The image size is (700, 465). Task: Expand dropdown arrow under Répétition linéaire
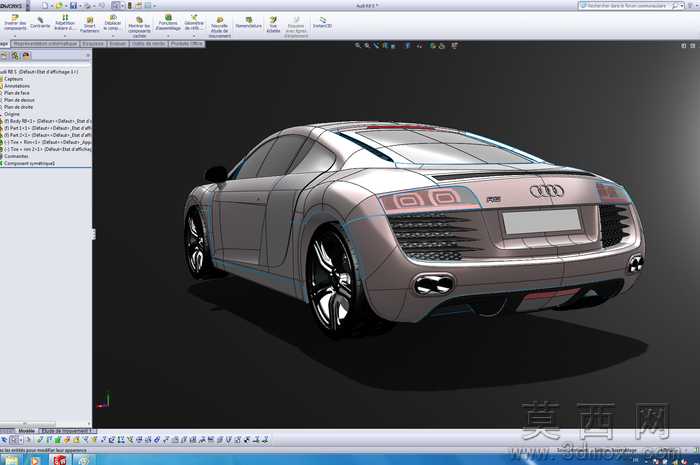(65, 36)
